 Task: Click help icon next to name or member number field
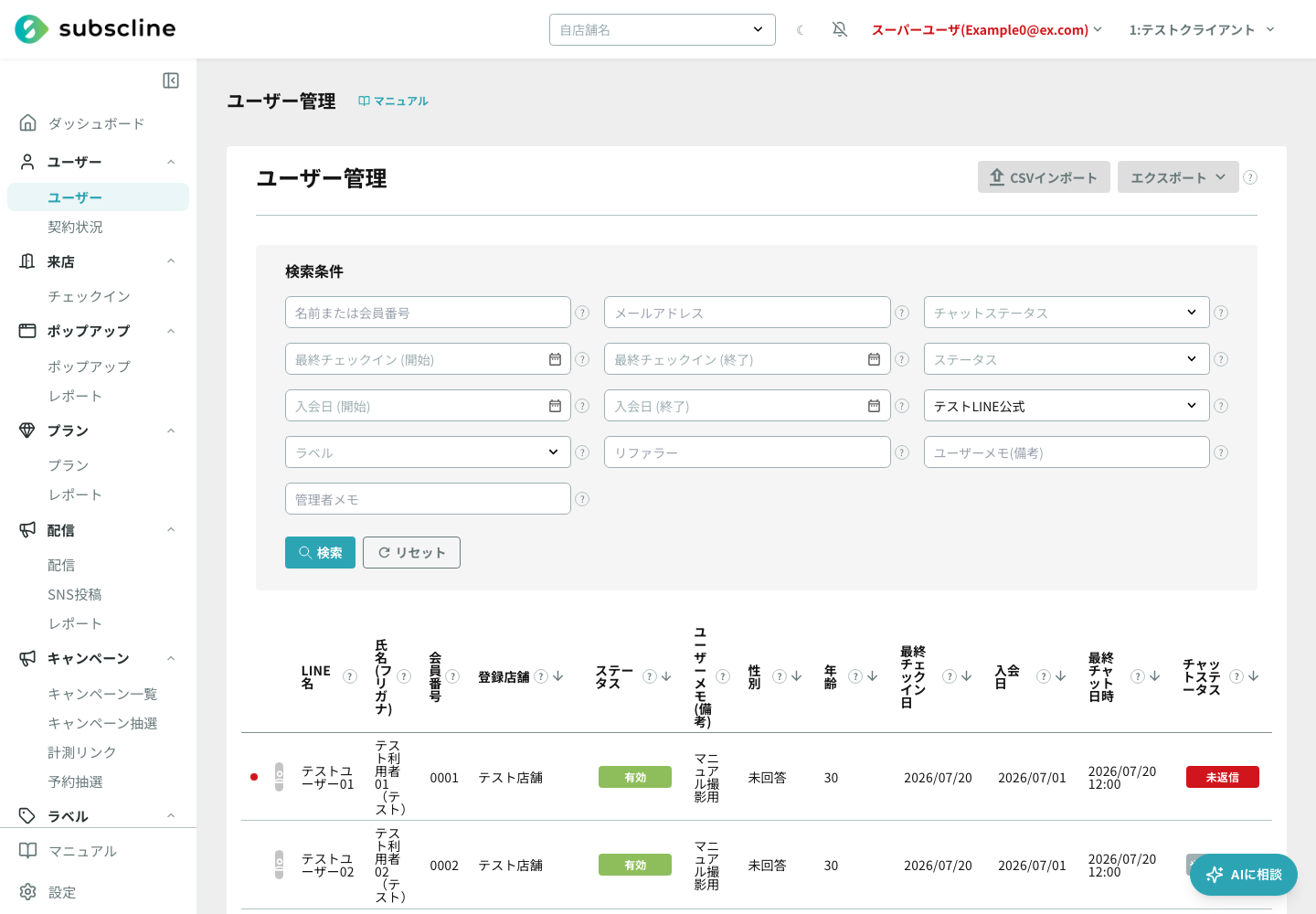click(582, 313)
